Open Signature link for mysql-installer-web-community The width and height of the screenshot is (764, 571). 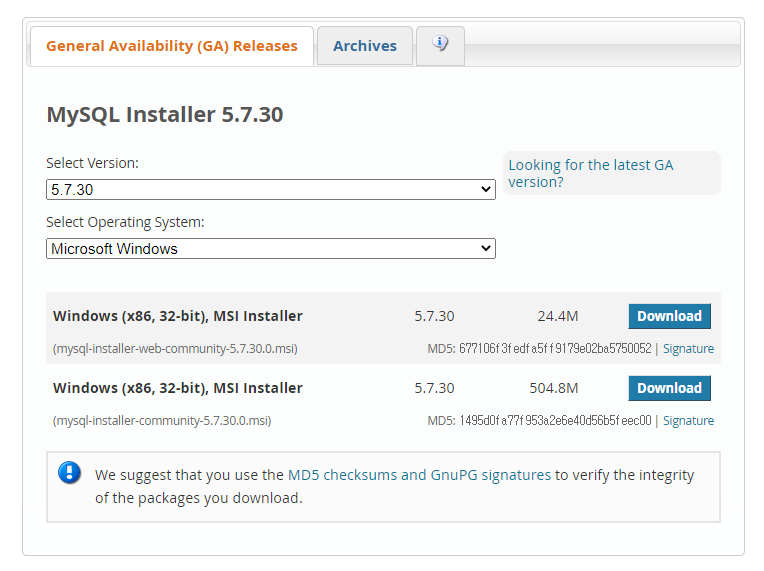[x=688, y=349]
